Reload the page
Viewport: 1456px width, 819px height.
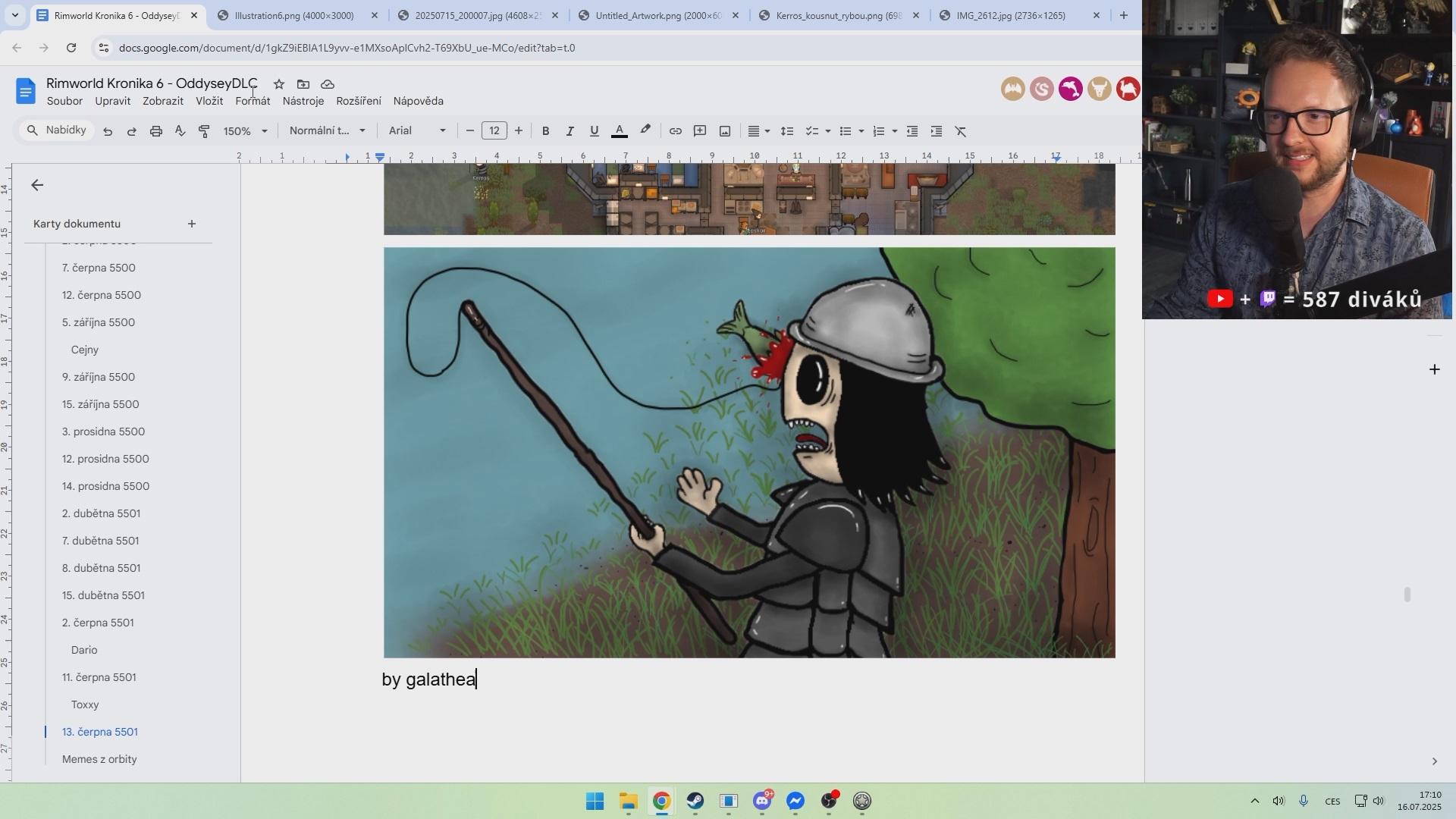pyautogui.click(x=71, y=48)
